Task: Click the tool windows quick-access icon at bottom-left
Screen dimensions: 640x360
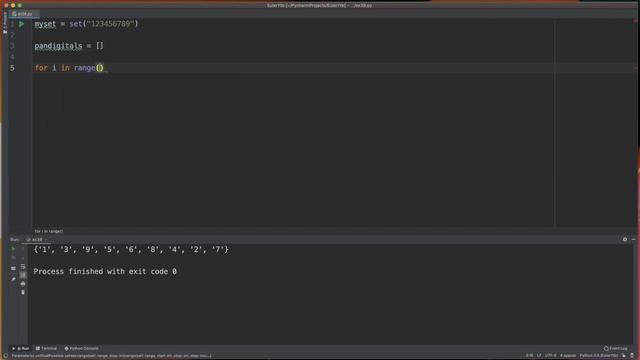Action: [5, 356]
